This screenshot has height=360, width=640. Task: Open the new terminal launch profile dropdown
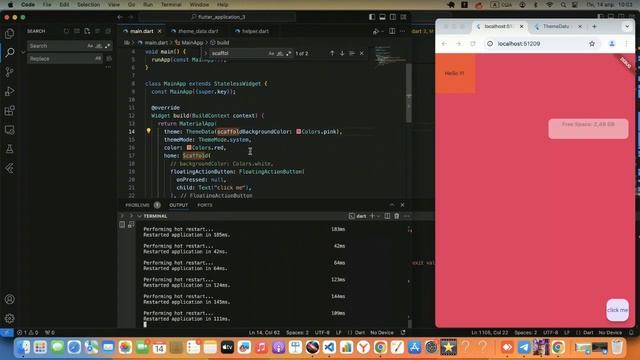tap(378, 216)
